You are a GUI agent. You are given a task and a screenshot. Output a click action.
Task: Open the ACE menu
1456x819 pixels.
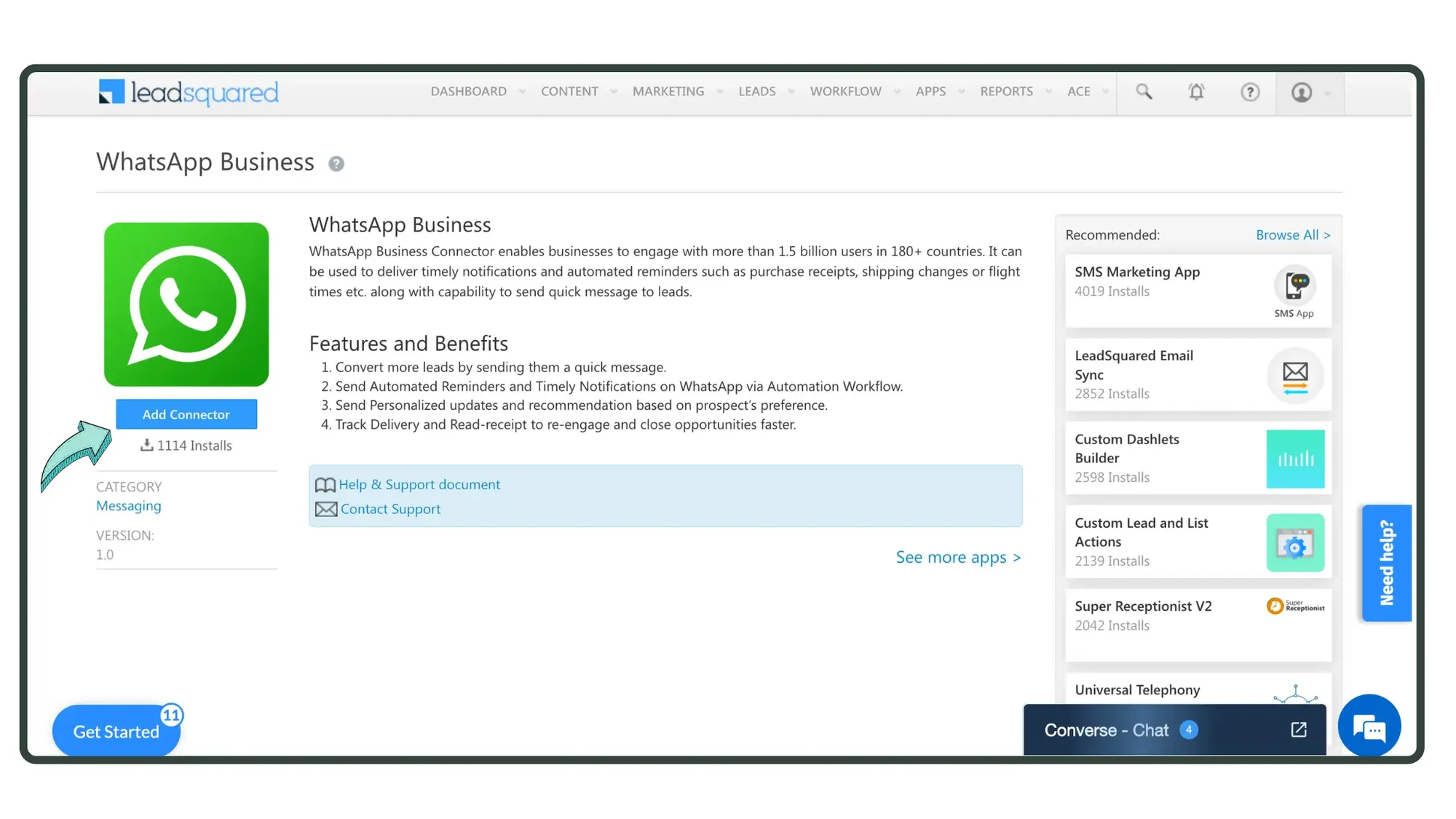[x=1078, y=92]
